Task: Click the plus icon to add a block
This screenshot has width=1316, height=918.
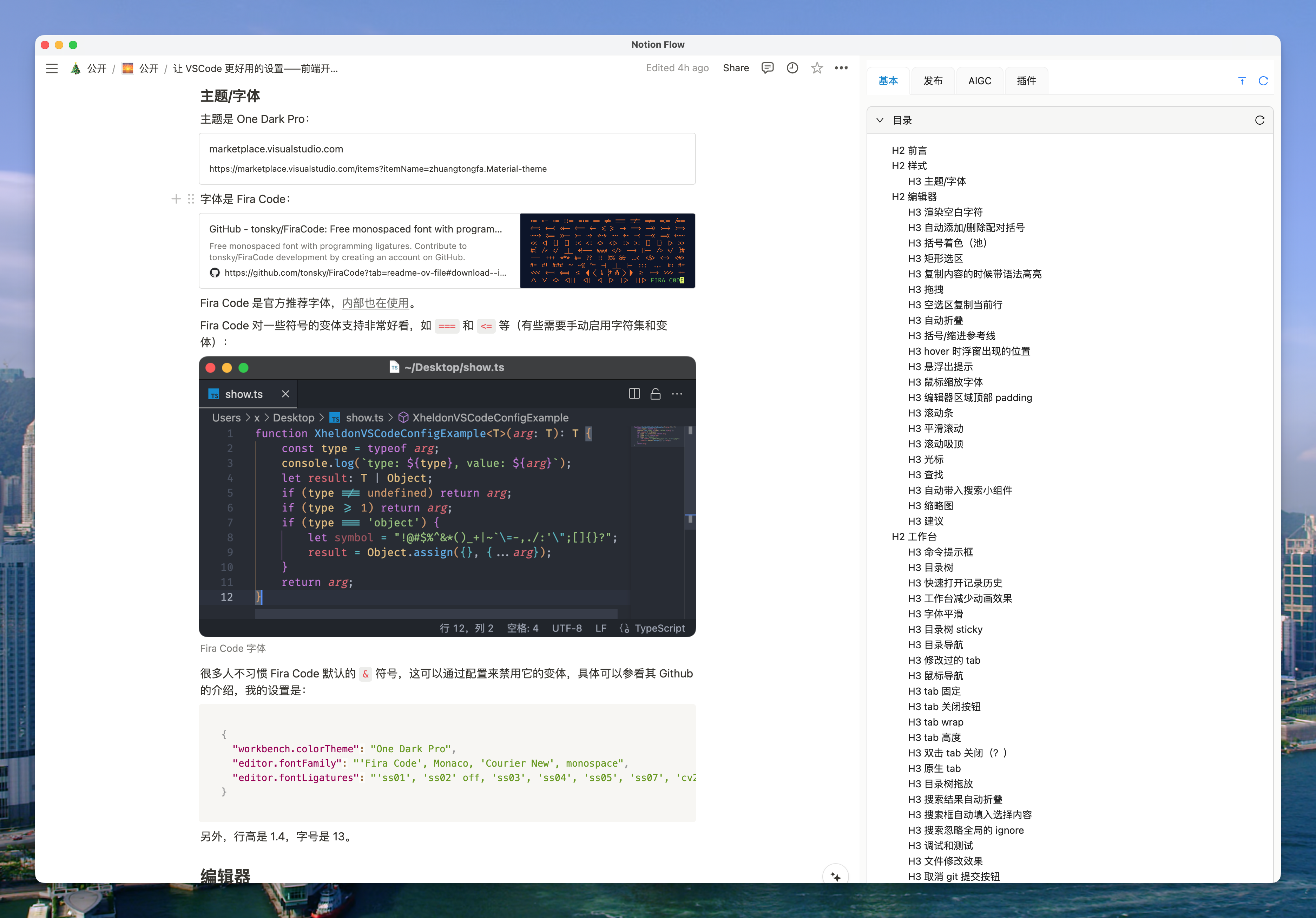Action: point(176,199)
